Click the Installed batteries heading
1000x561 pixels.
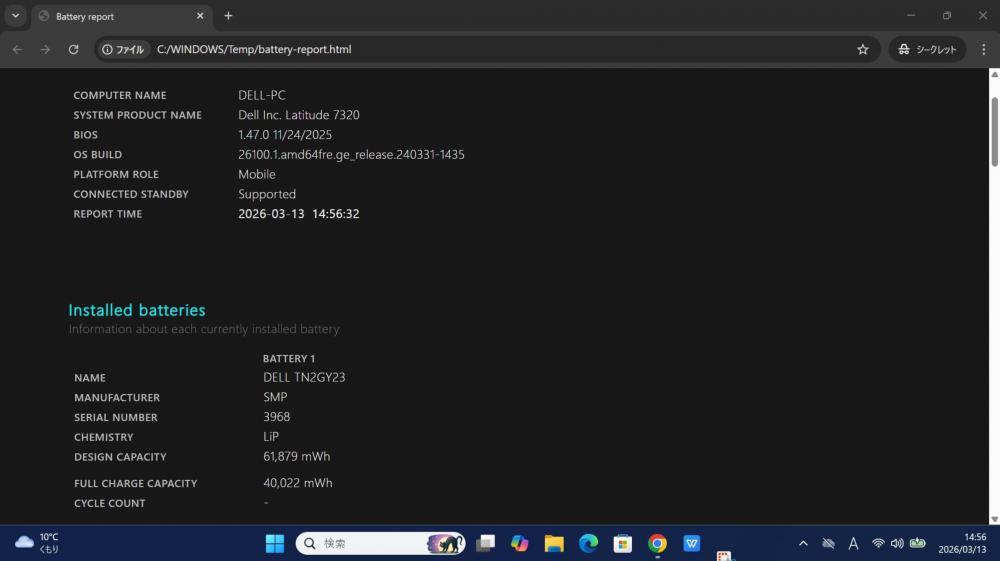[137, 310]
